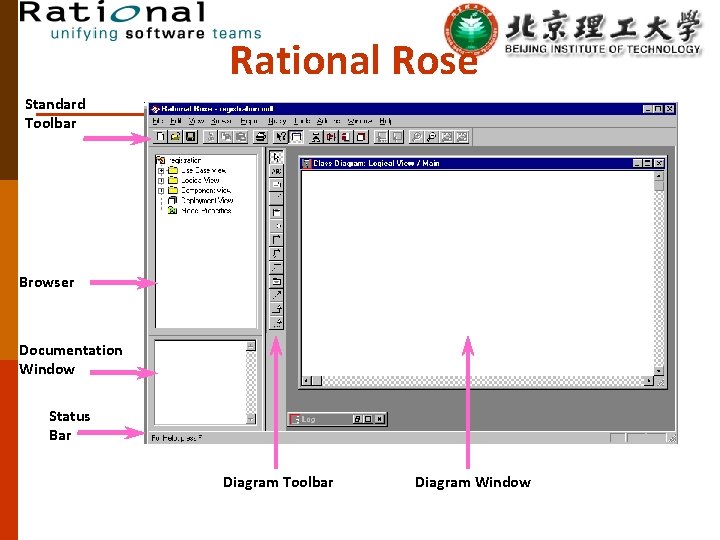Click the diagram window horizontal scroll-right arrow
This screenshot has width=720, height=540.
pos(649,381)
